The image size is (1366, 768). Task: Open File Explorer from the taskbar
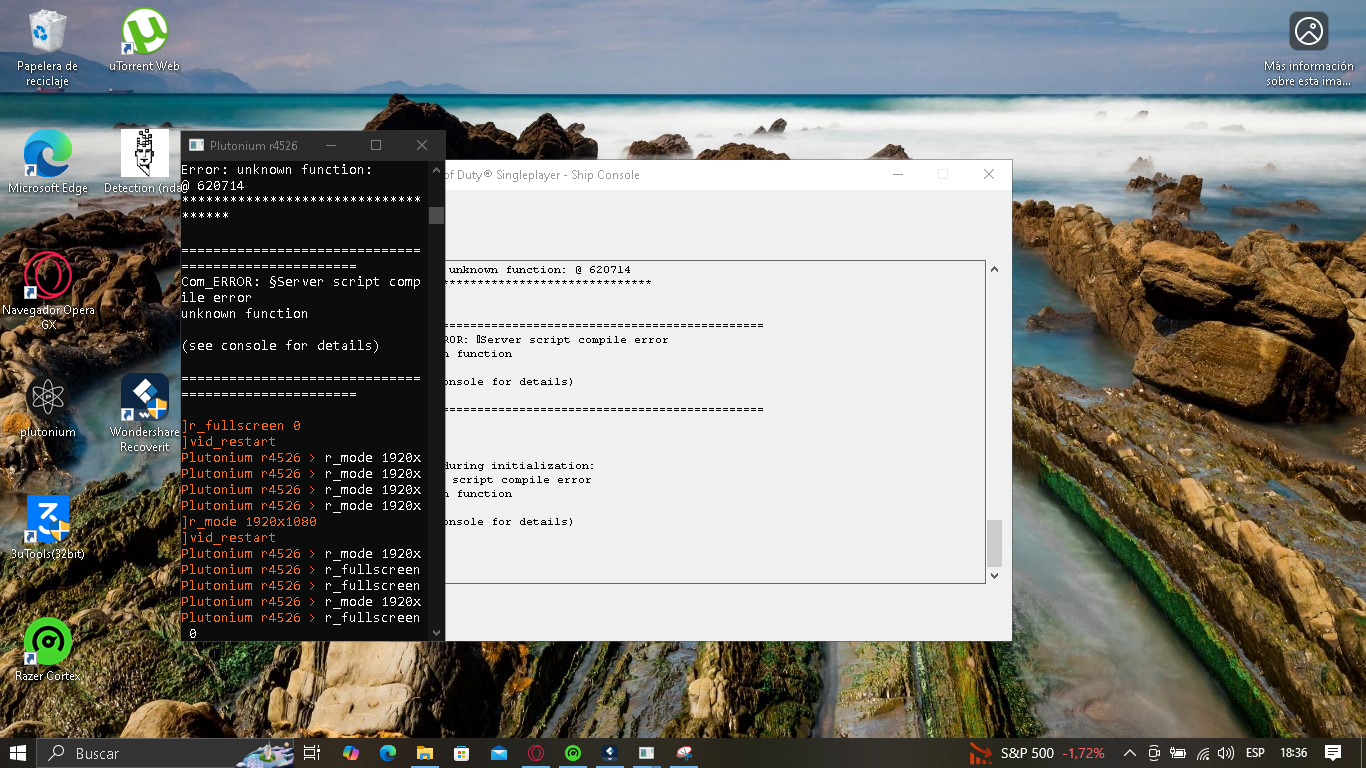click(x=424, y=753)
